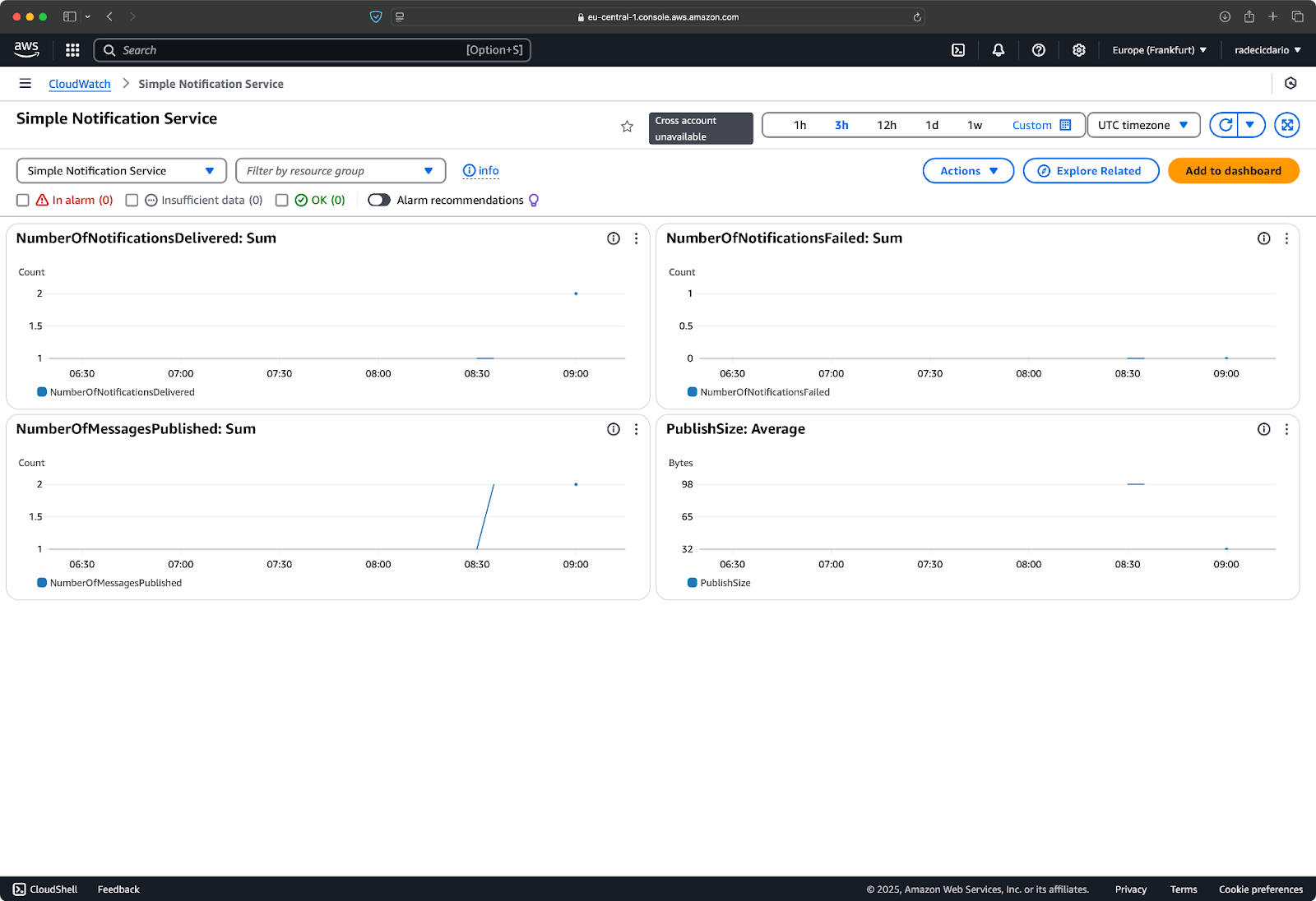This screenshot has height=901, width=1316.
Task: Open Cookie preferences in footer
Action: (x=1260, y=889)
